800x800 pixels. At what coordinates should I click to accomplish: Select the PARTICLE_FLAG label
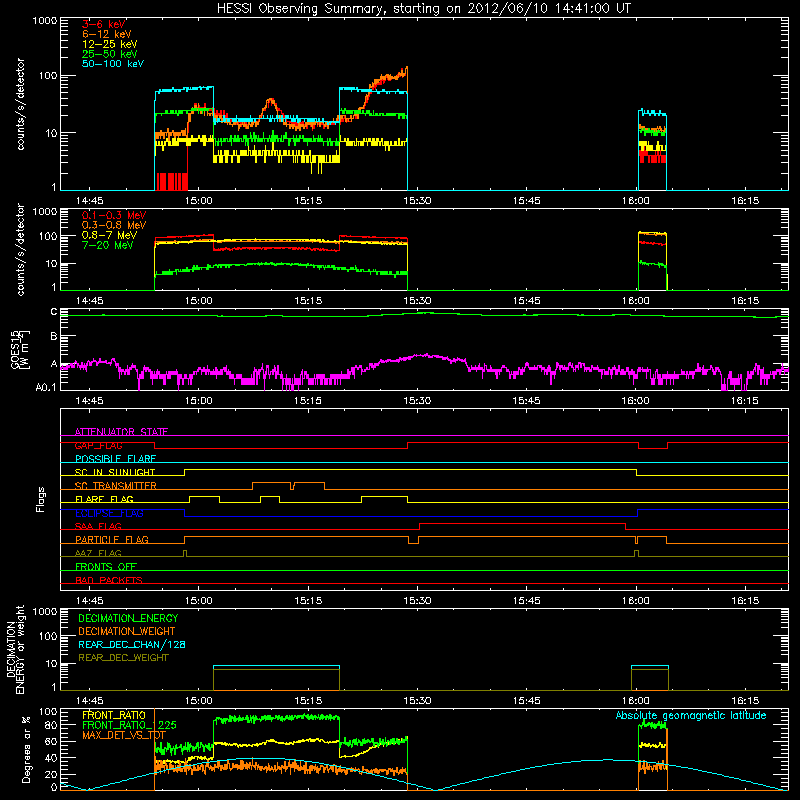112,539
